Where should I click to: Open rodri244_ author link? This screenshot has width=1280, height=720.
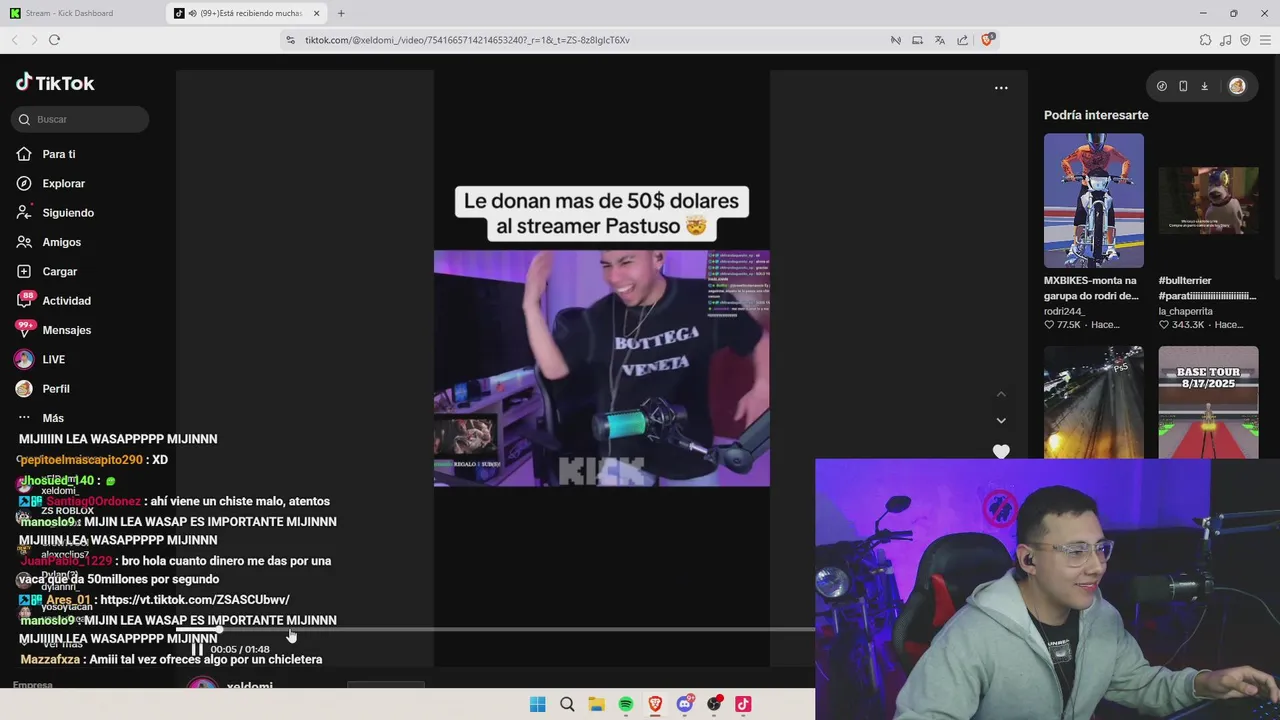pyautogui.click(x=1064, y=311)
